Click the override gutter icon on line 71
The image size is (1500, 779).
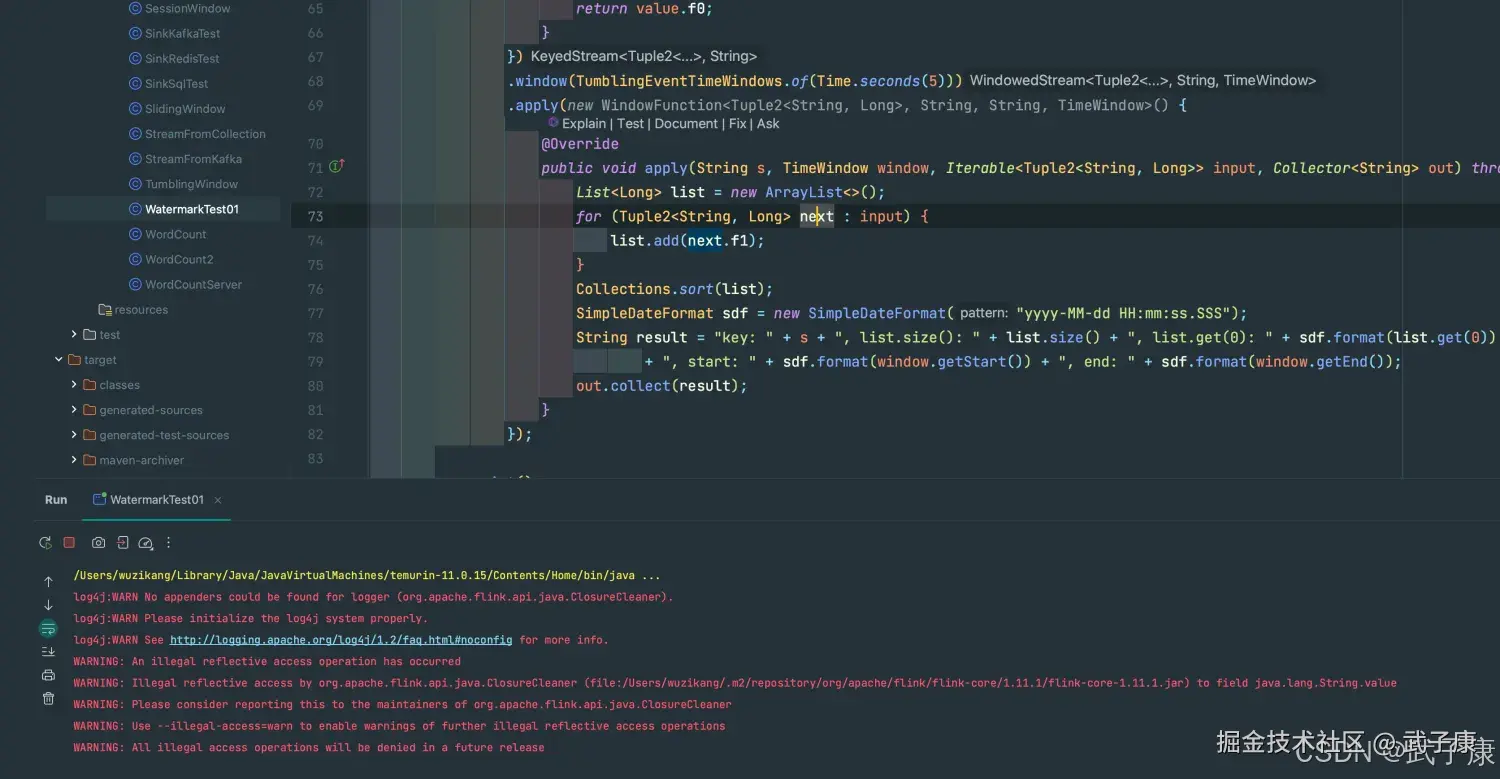coord(336,167)
